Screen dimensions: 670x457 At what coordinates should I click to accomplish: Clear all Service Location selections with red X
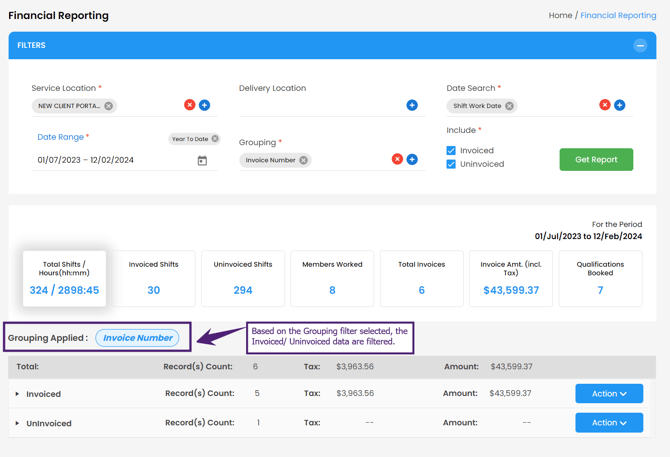click(x=190, y=105)
